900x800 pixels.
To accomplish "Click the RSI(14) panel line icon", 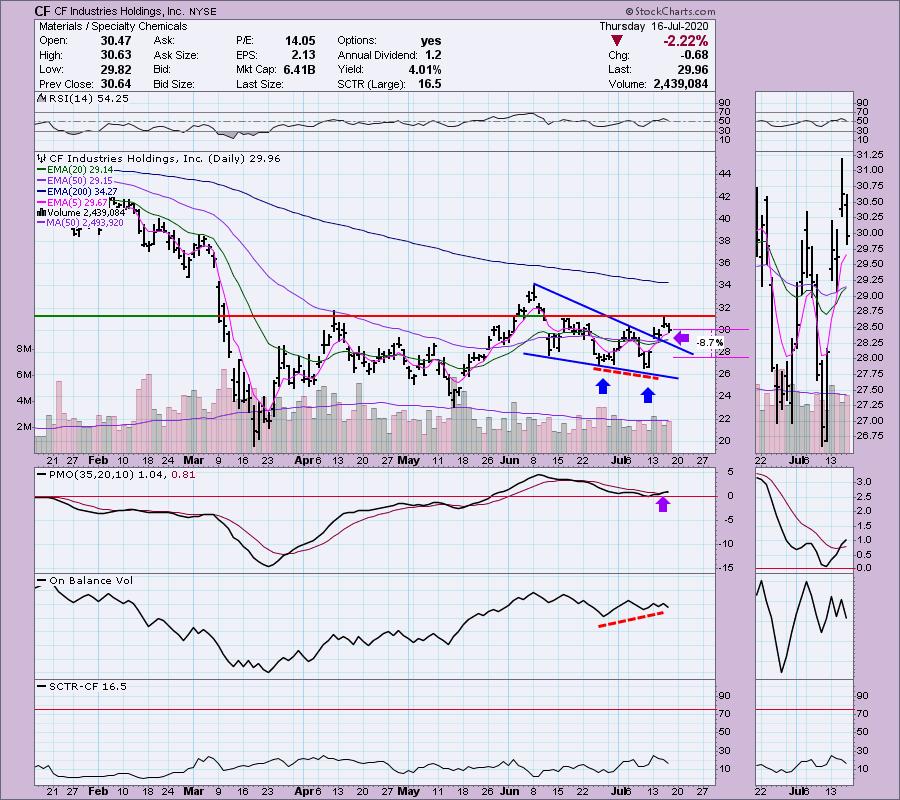I will point(42,98).
